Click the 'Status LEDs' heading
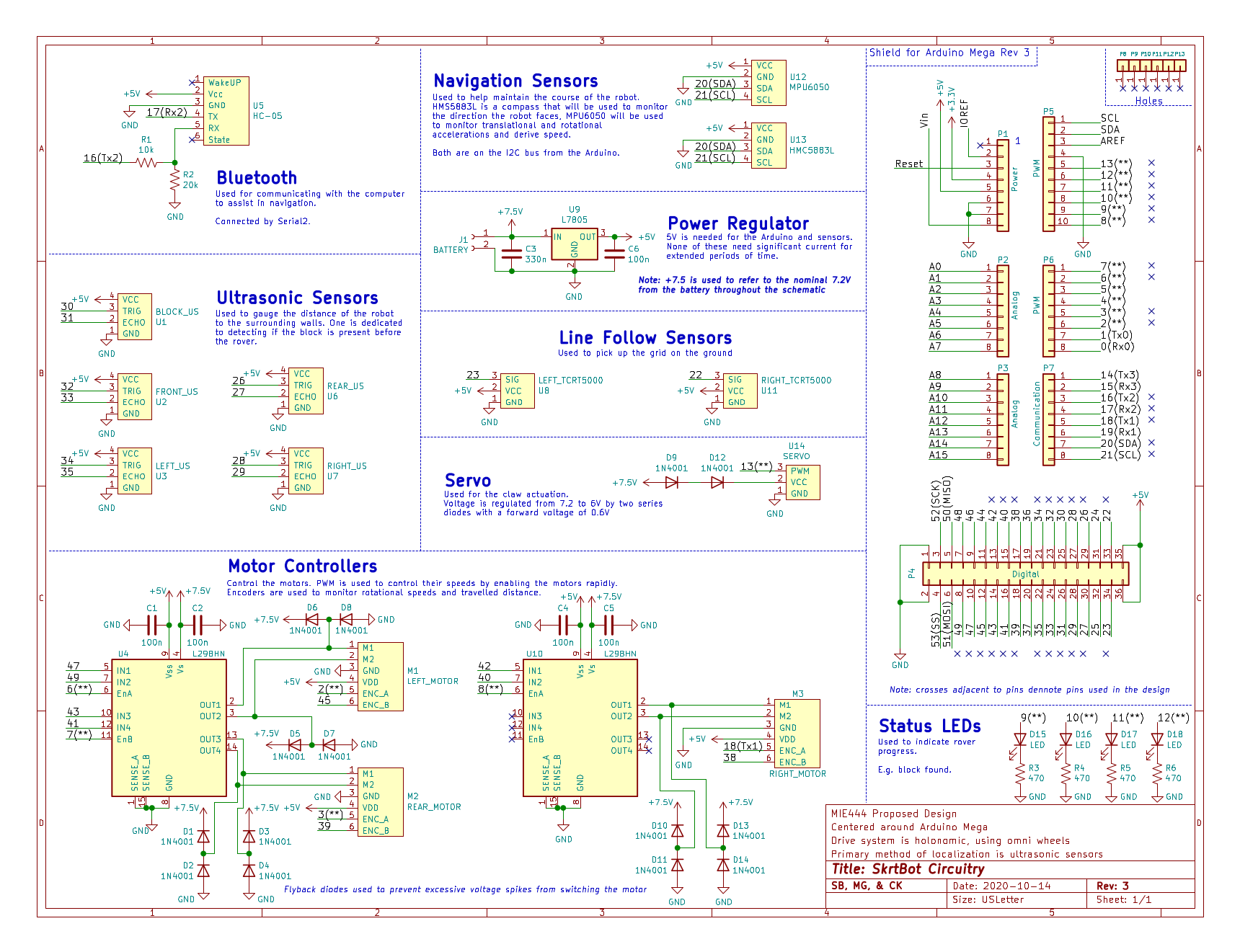This screenshot has height=952, width=1240. pyautogui.click(x=930, y=726)
